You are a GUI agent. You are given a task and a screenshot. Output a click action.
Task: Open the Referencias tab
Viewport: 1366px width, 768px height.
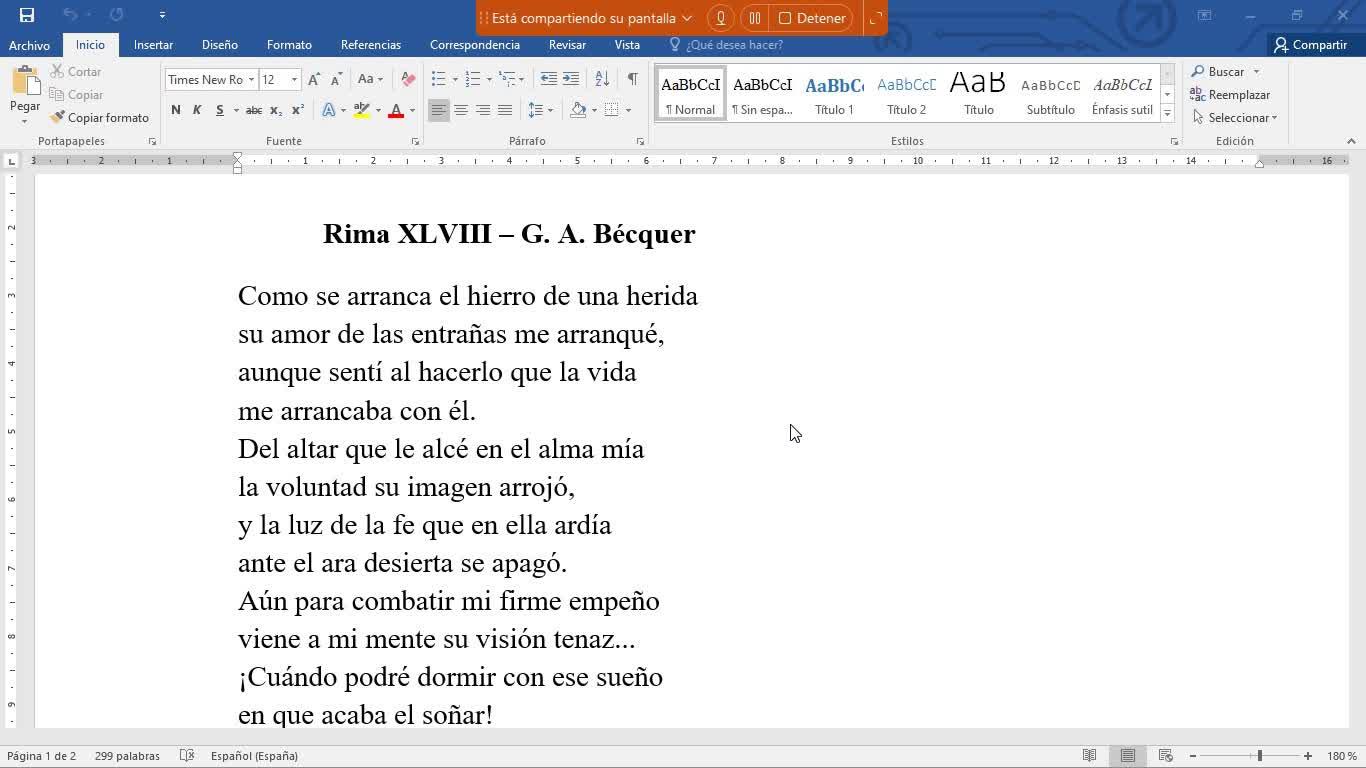point(370,45)
